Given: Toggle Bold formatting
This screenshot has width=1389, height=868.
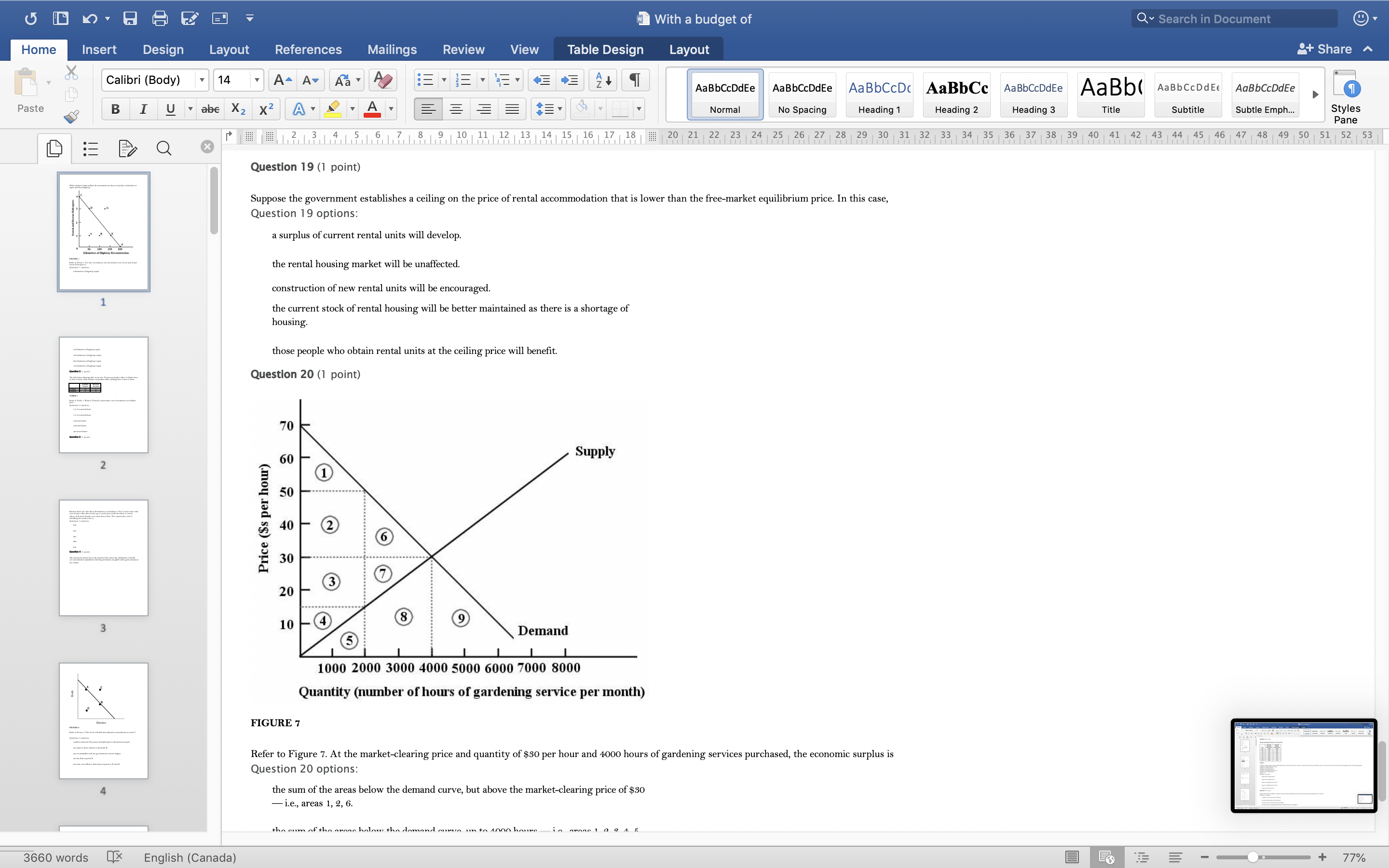Looking at the screenshot, I should pos(115,108).
